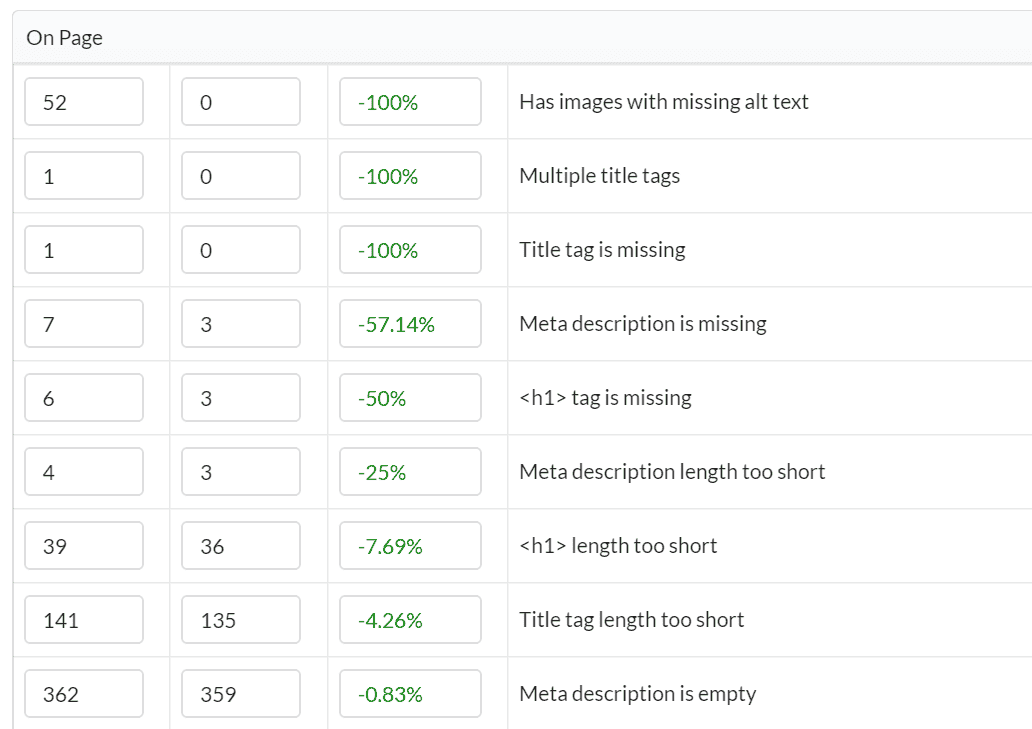Image resolution: width=1032 pixels, height=729 pixels.
Task: Click the value 7 for Meta description is missing
Action: click(x=83, y=323)
